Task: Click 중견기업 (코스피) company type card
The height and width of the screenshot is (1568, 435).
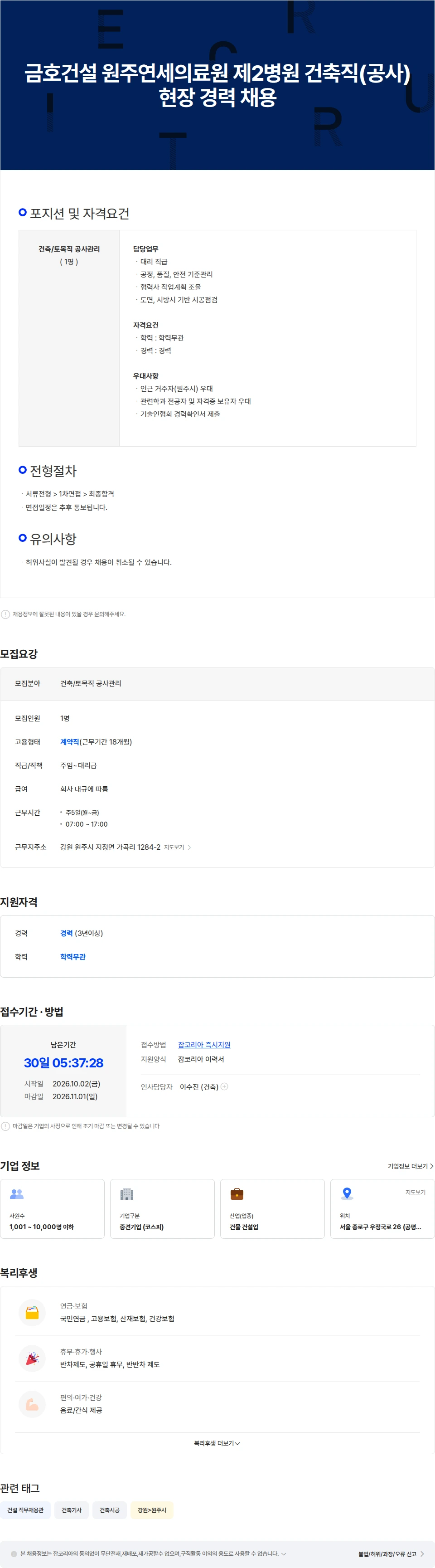Action: point(162,1209)
